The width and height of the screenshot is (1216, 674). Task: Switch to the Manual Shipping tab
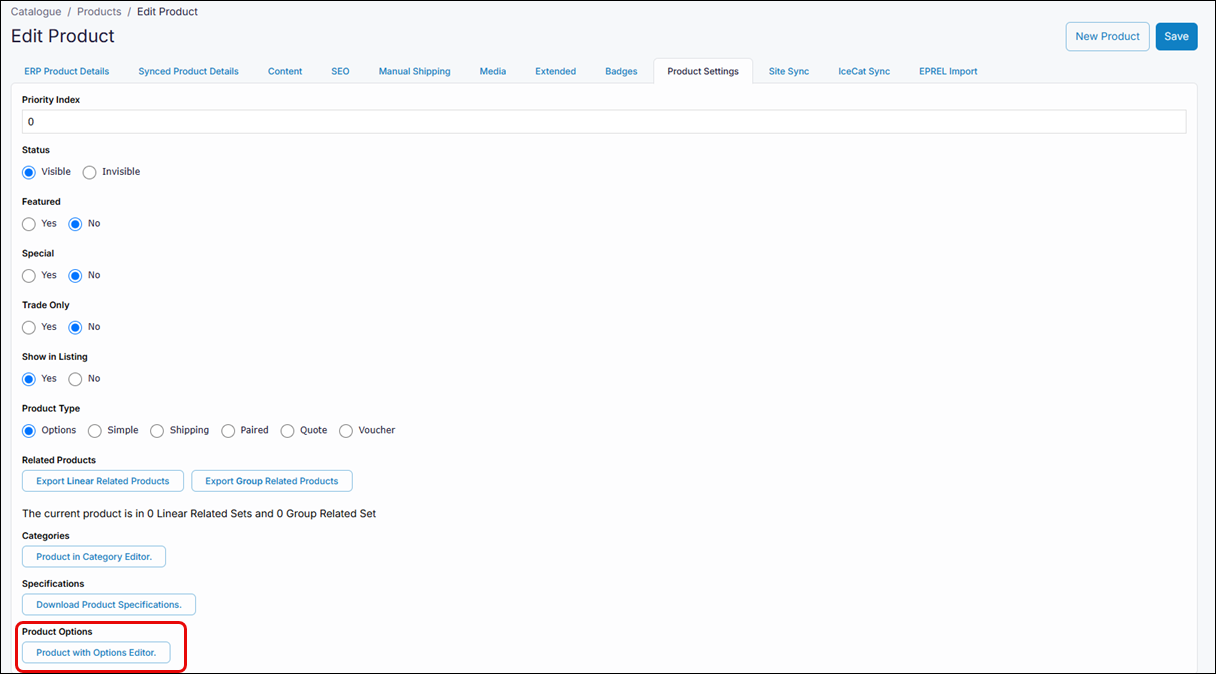414,71
